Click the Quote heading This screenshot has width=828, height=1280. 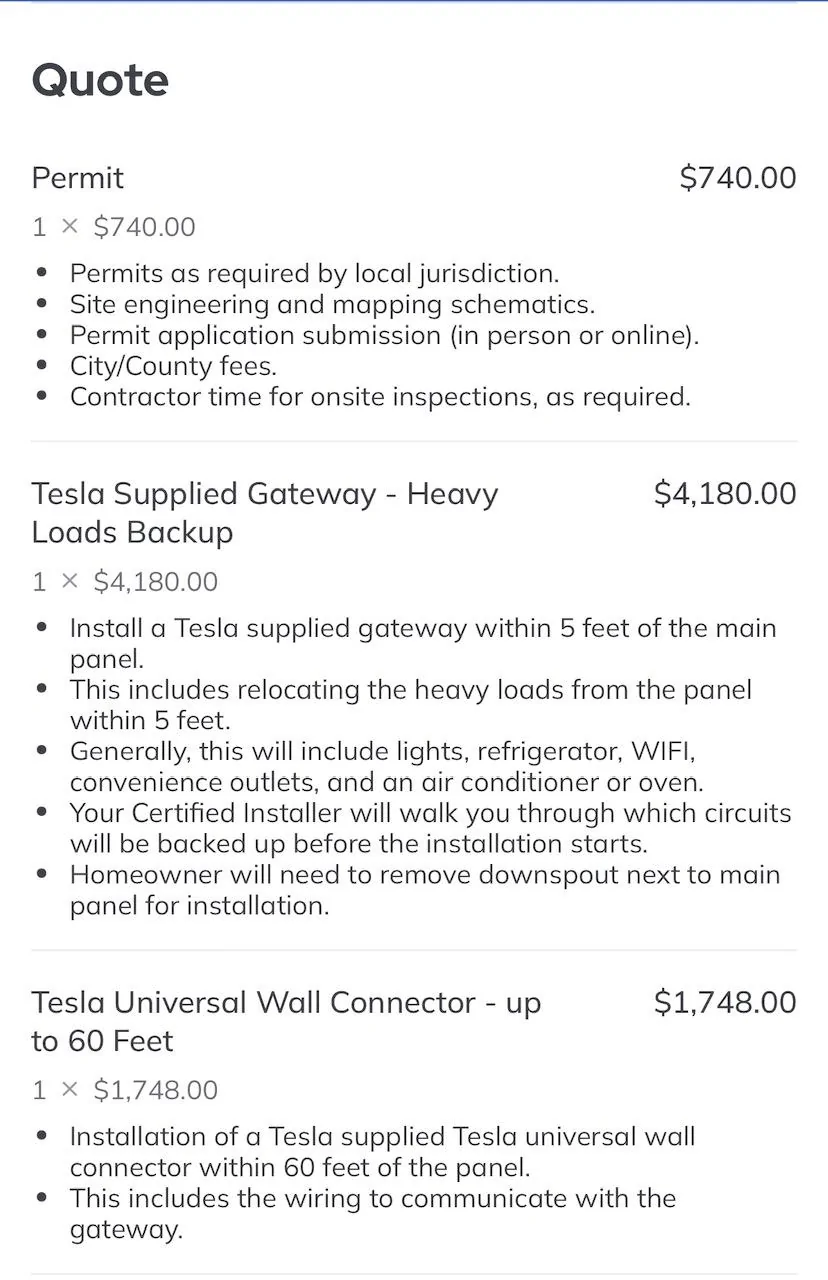click(100, 80)
